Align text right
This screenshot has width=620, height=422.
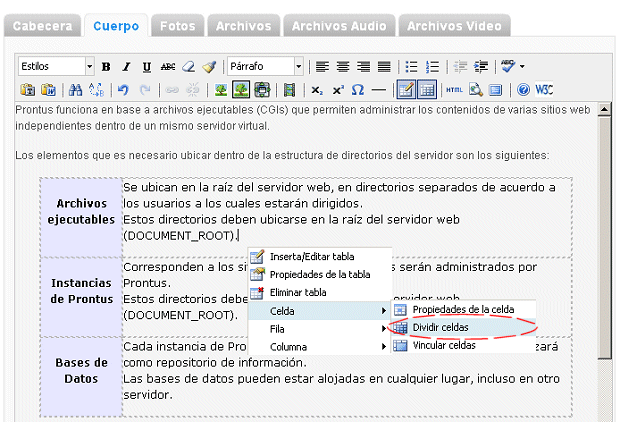[363, 67]
